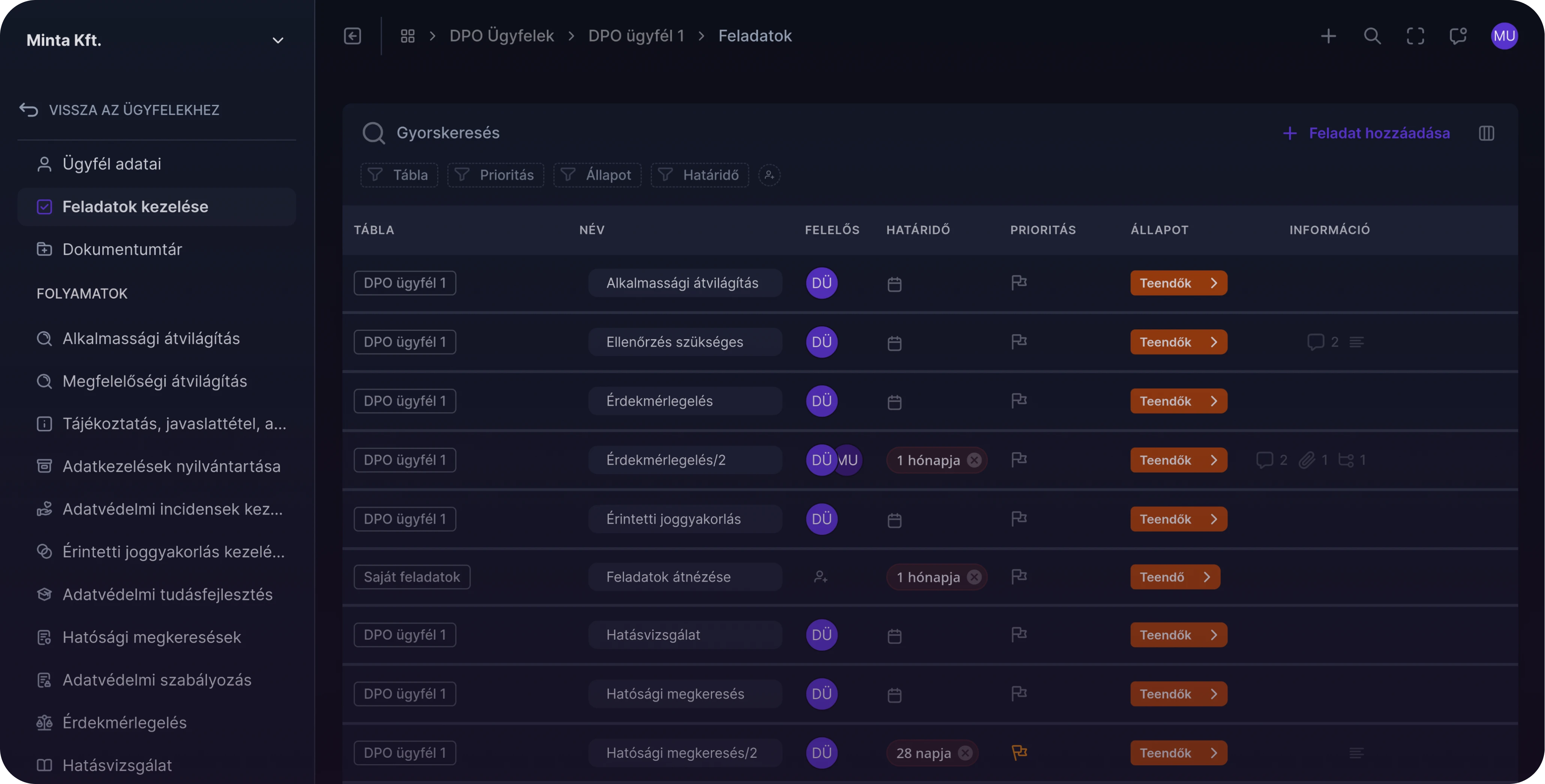Open the chat notifications icon
This screenshot has height=784, width=1545.
(1458, 36)
